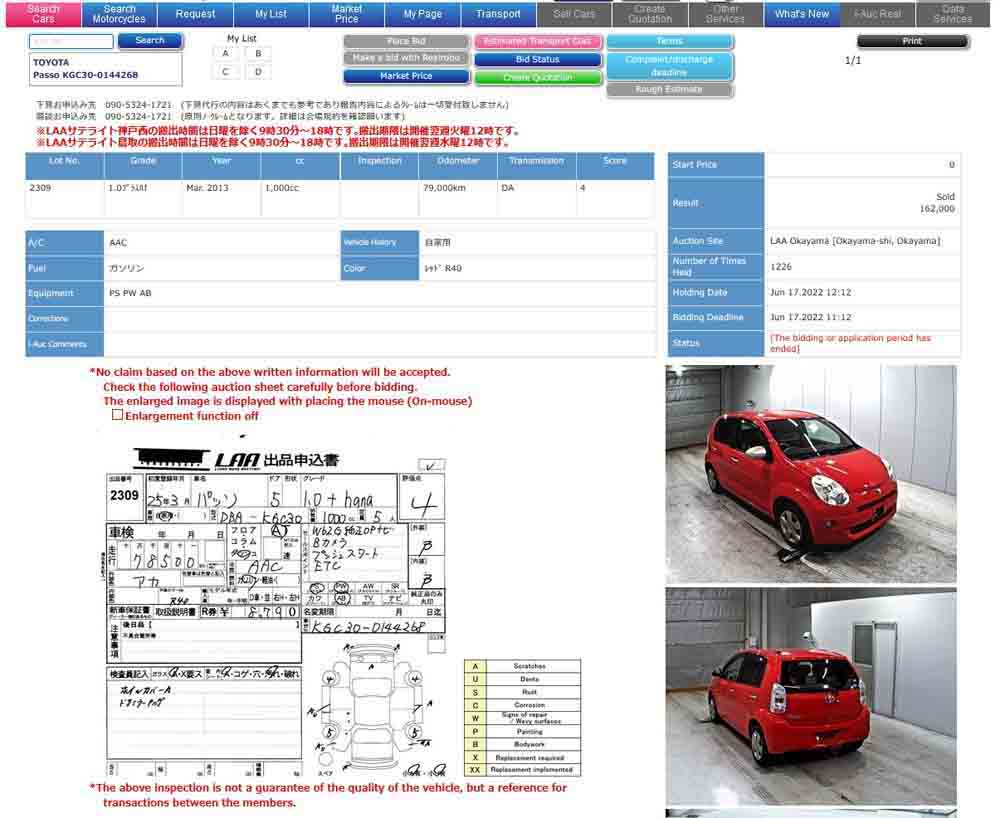Click the Scratches legend row
This screenshot has height=818, width=1000.
tap(523, 666)
